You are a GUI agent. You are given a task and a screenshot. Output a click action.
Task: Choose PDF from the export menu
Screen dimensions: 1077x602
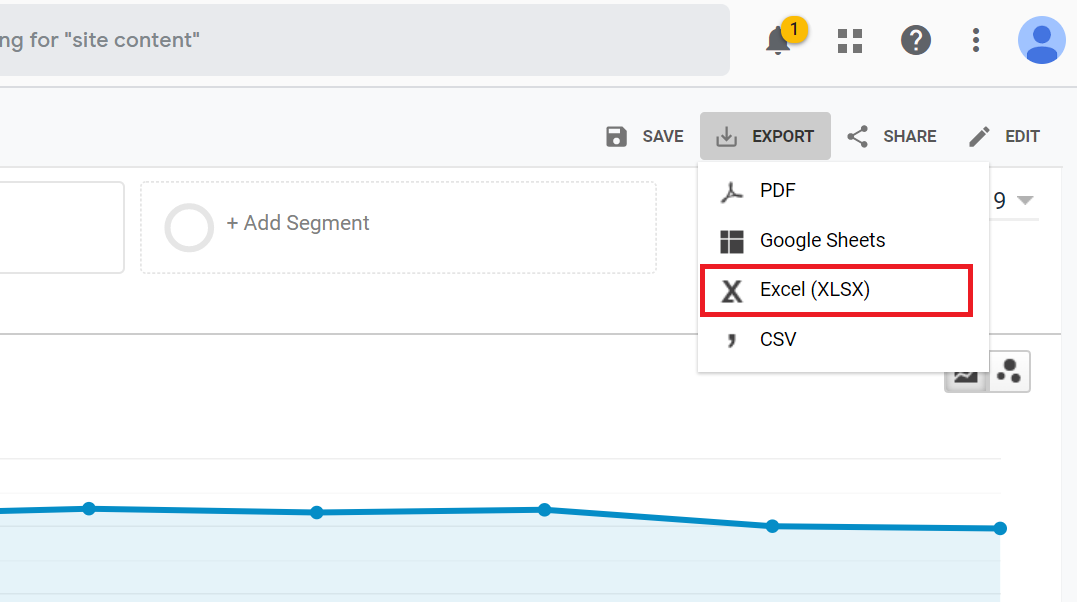777,190
